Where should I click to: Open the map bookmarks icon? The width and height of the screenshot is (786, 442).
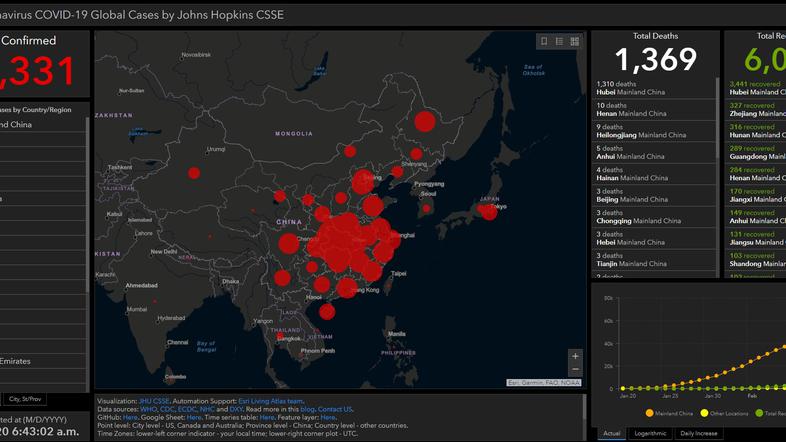tap(544, 41)
